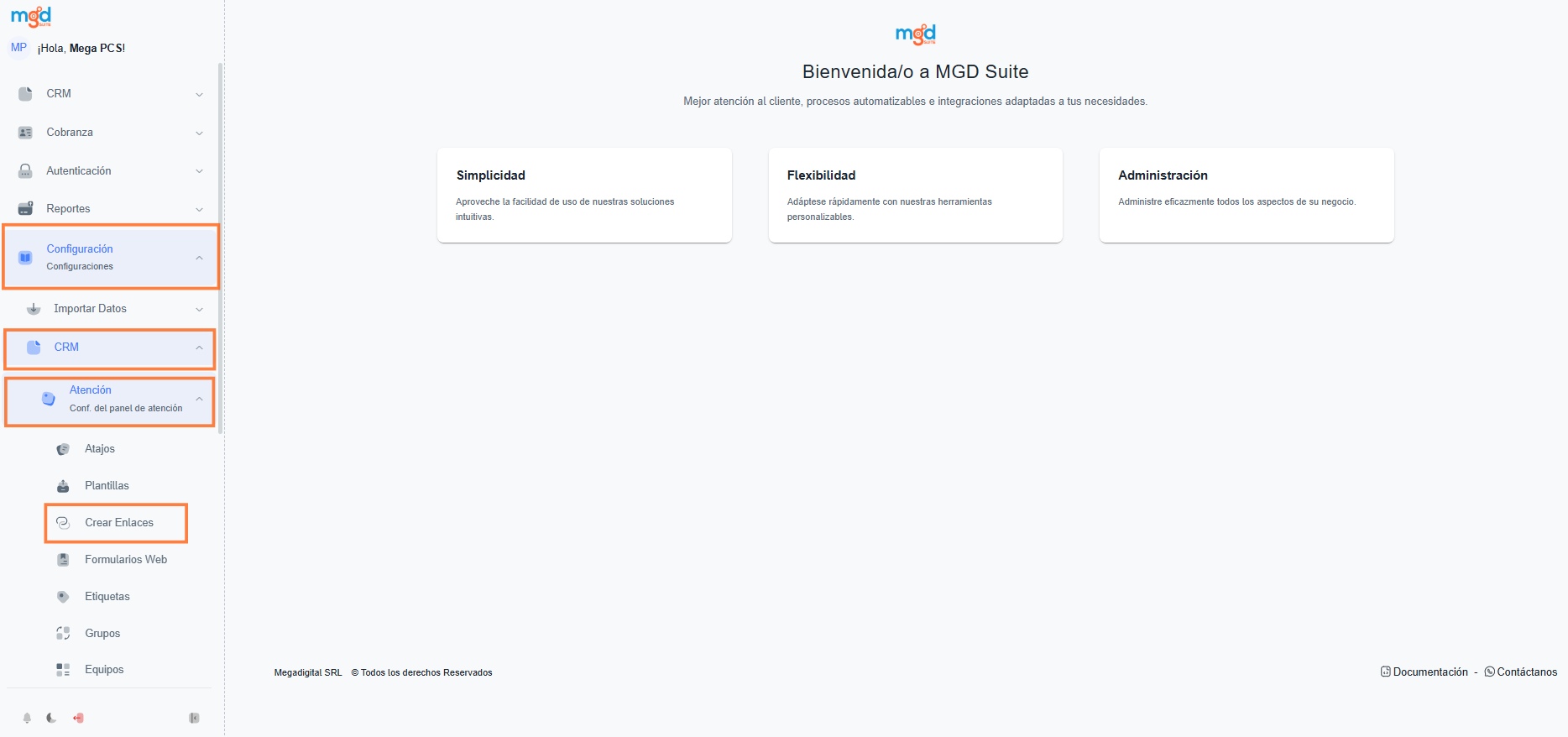1568x737 pixels.
Task: Expand the Cobranza menu chevron
Action: pyautogui.click(x=199, y=133)
